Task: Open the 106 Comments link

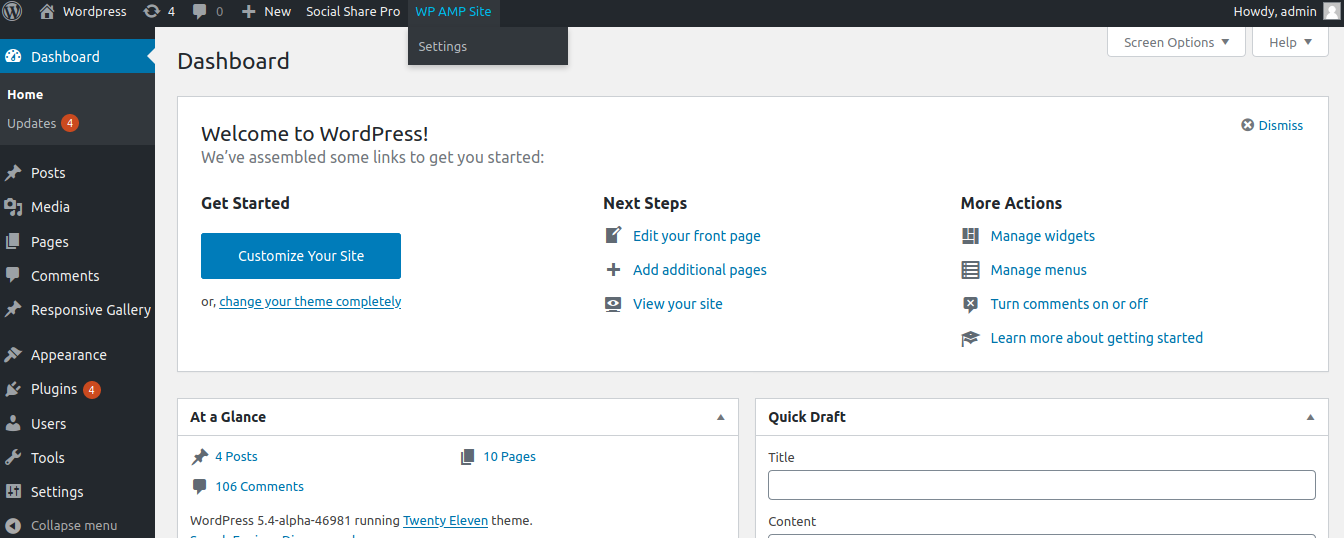Action: [259, 487]
